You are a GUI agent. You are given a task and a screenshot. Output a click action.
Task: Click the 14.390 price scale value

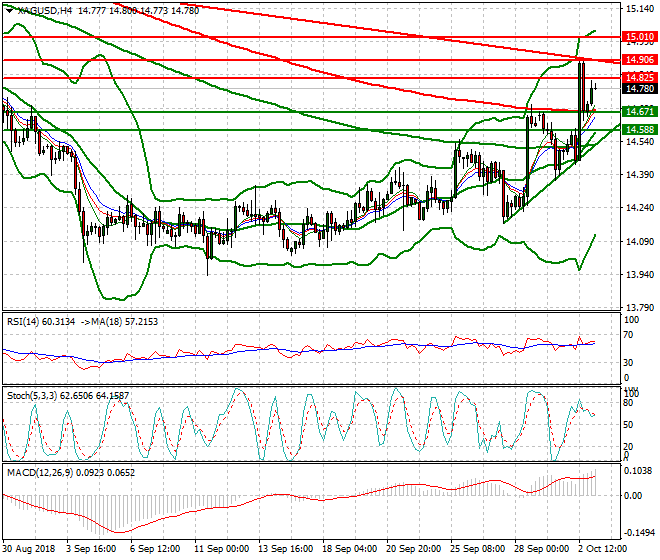click(x=640, y=175)
